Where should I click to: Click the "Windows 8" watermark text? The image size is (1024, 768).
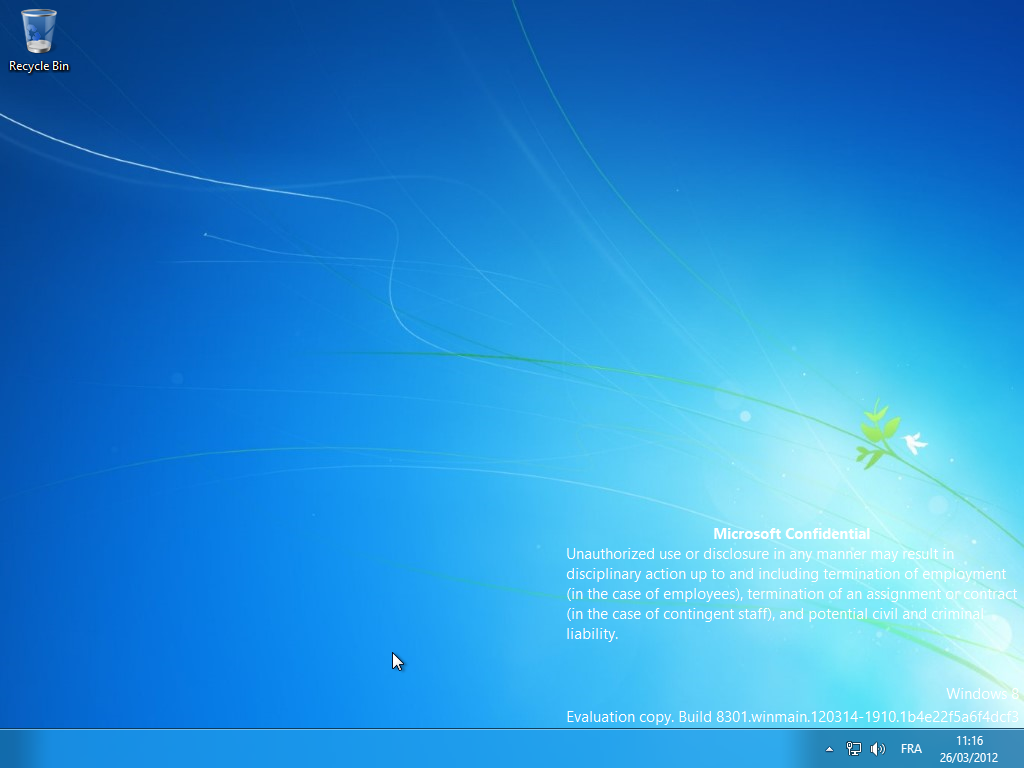(x=982, y=694)
